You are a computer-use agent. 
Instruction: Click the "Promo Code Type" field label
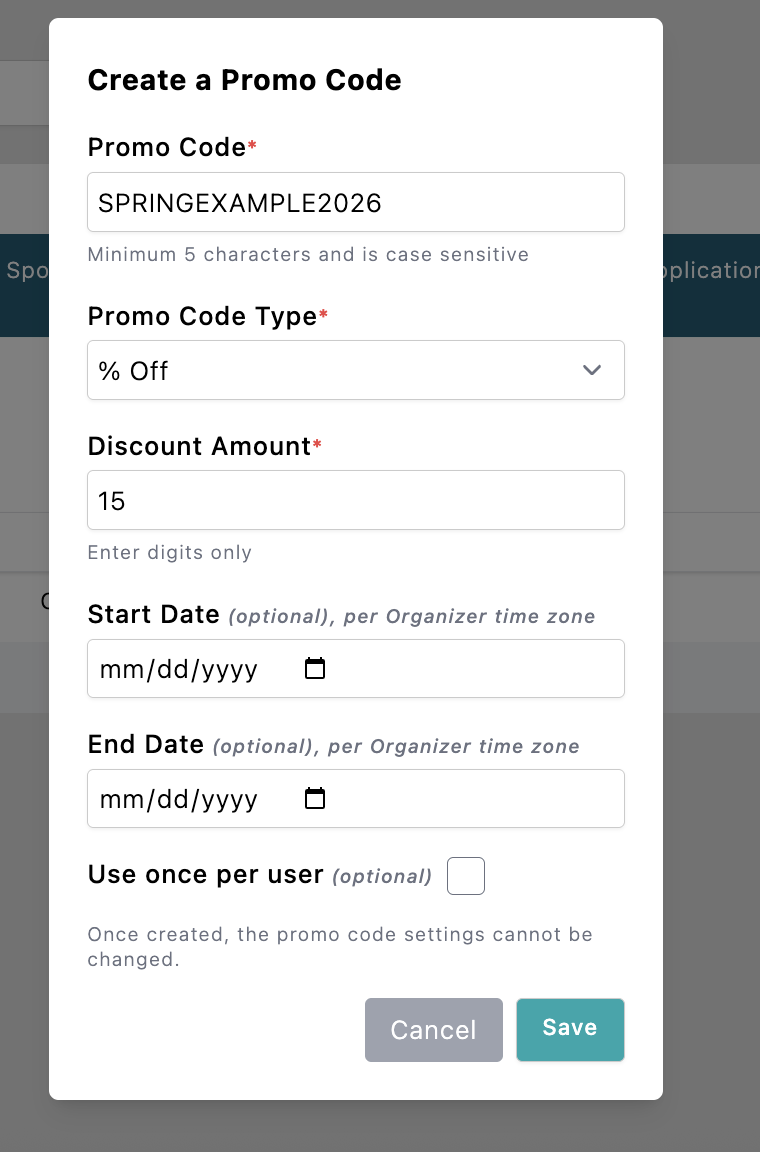click(202, 316)
